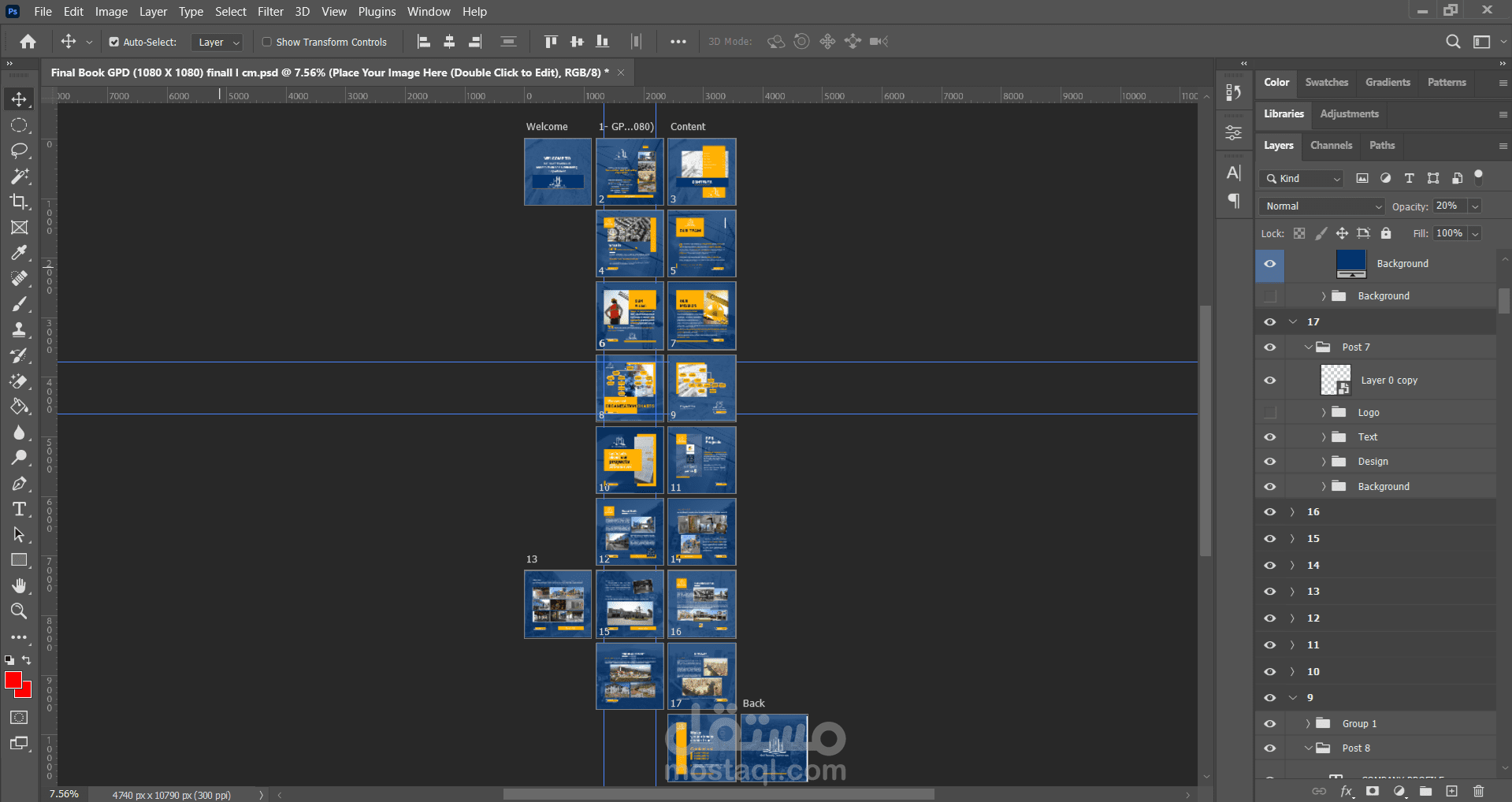Image resolution: width=1512 pixels, height=802 pixels.
Task: Enable Show Transform Controls checkbox
Action: (267, 43)
